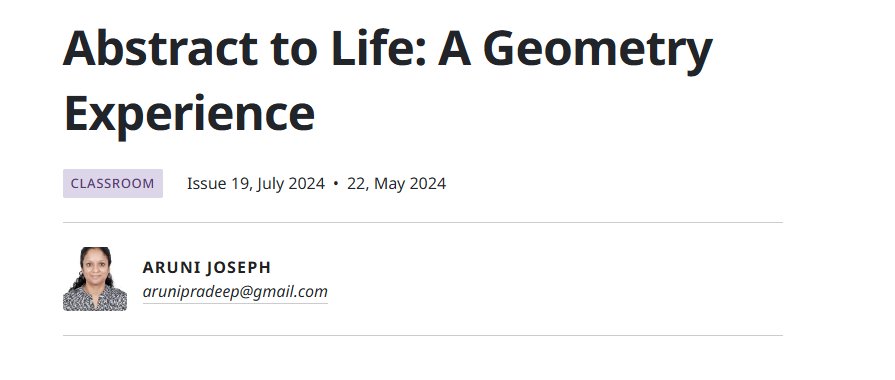This screenshot has width=895, height=380.
Task: Click the patterned shirt in author photo
Action: (x=95, y=299)
